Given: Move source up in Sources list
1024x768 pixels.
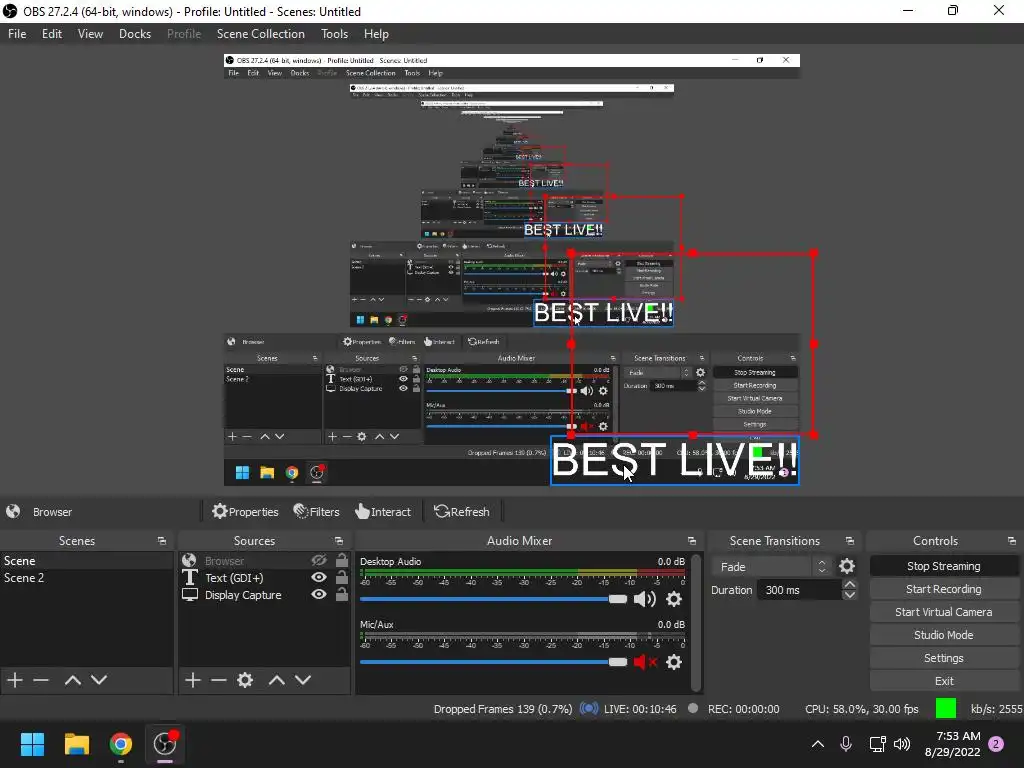Looking at the screenshot, I should click(x=277, y=680).
